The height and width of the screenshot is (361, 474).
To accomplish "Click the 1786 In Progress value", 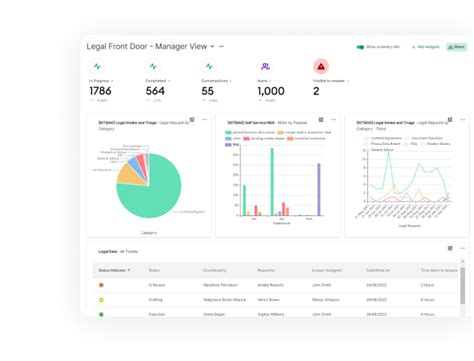I will point(100,91).
